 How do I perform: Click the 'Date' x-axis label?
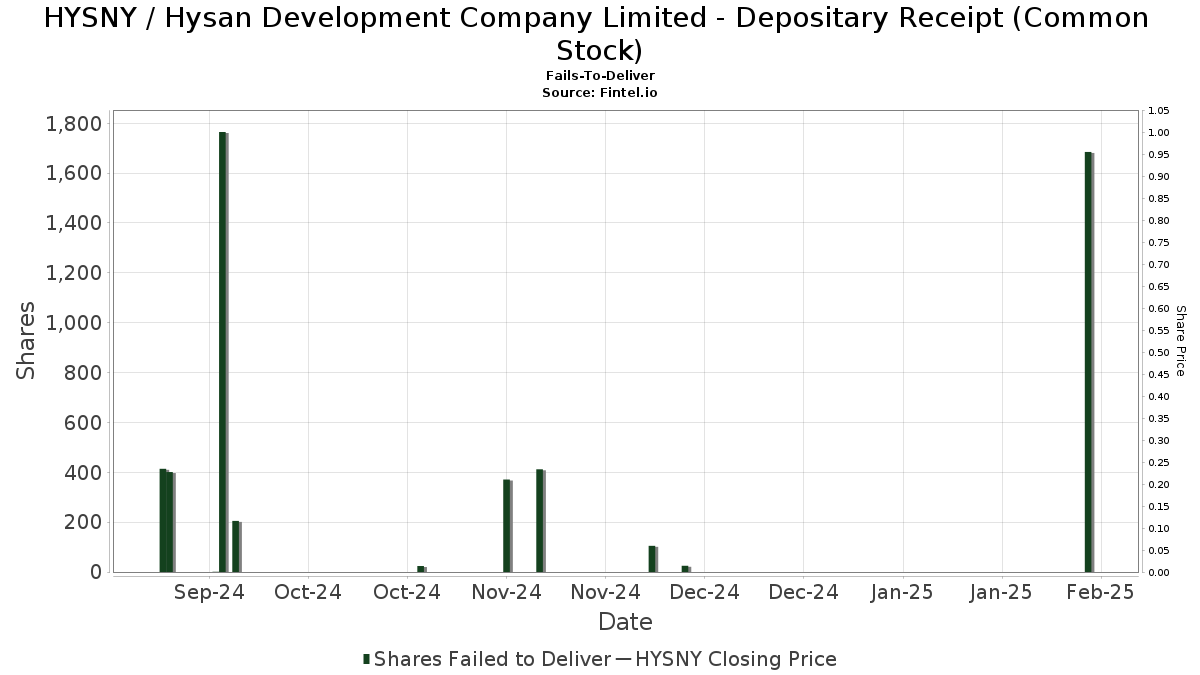point(625,622)
